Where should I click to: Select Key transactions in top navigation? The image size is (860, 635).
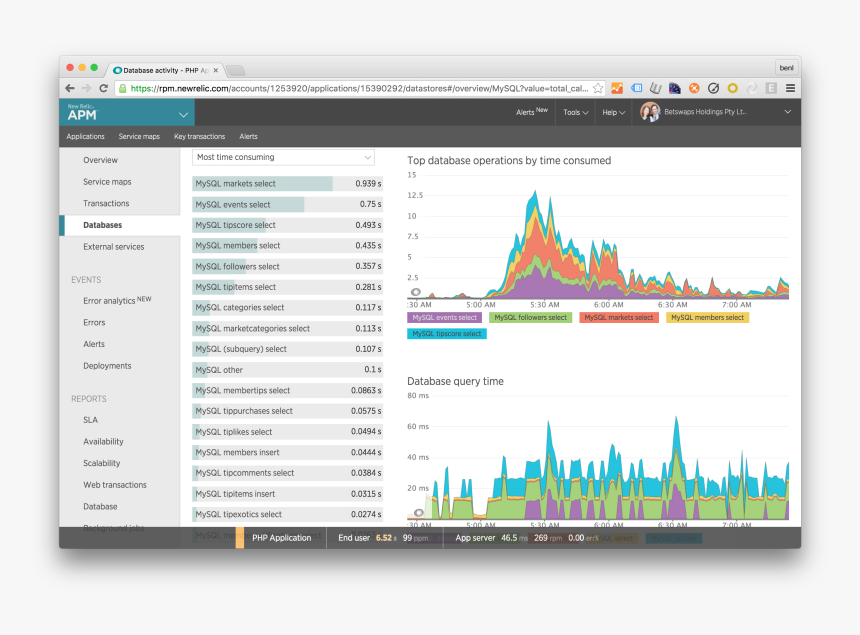click(199, 136)
